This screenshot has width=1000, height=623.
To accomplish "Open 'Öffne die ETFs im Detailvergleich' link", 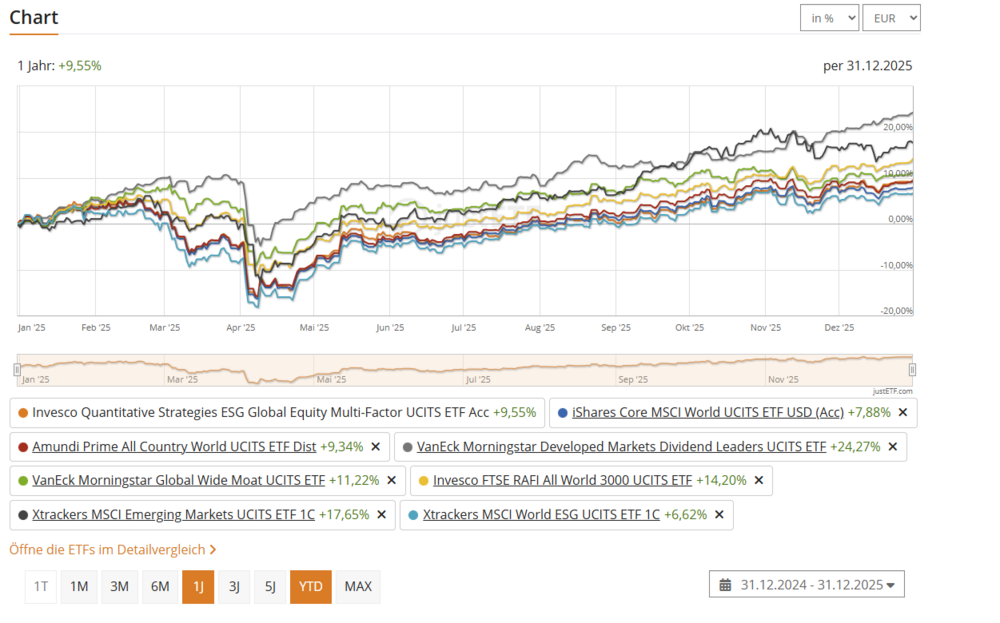I will coord(112,549).
